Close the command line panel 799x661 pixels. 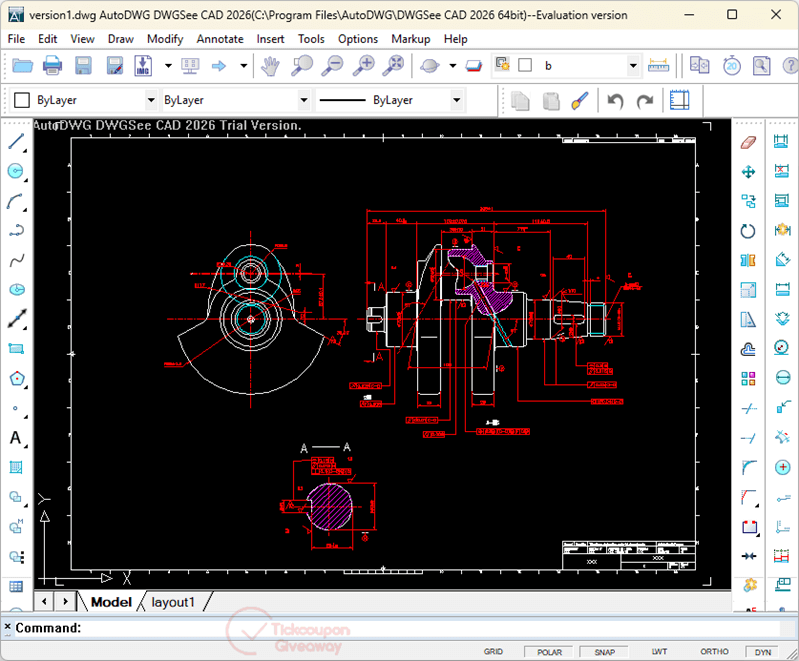7,626
